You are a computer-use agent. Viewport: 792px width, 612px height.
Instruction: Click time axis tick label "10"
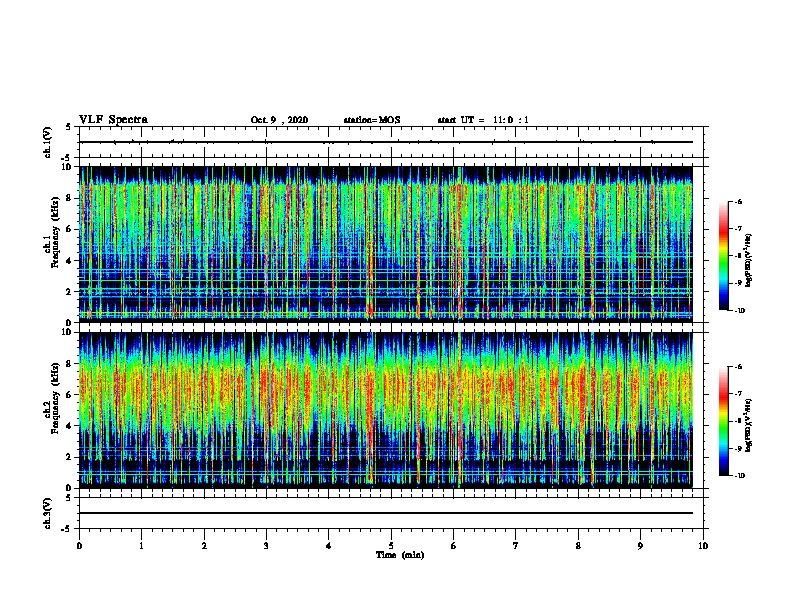[x=703, y=546]
